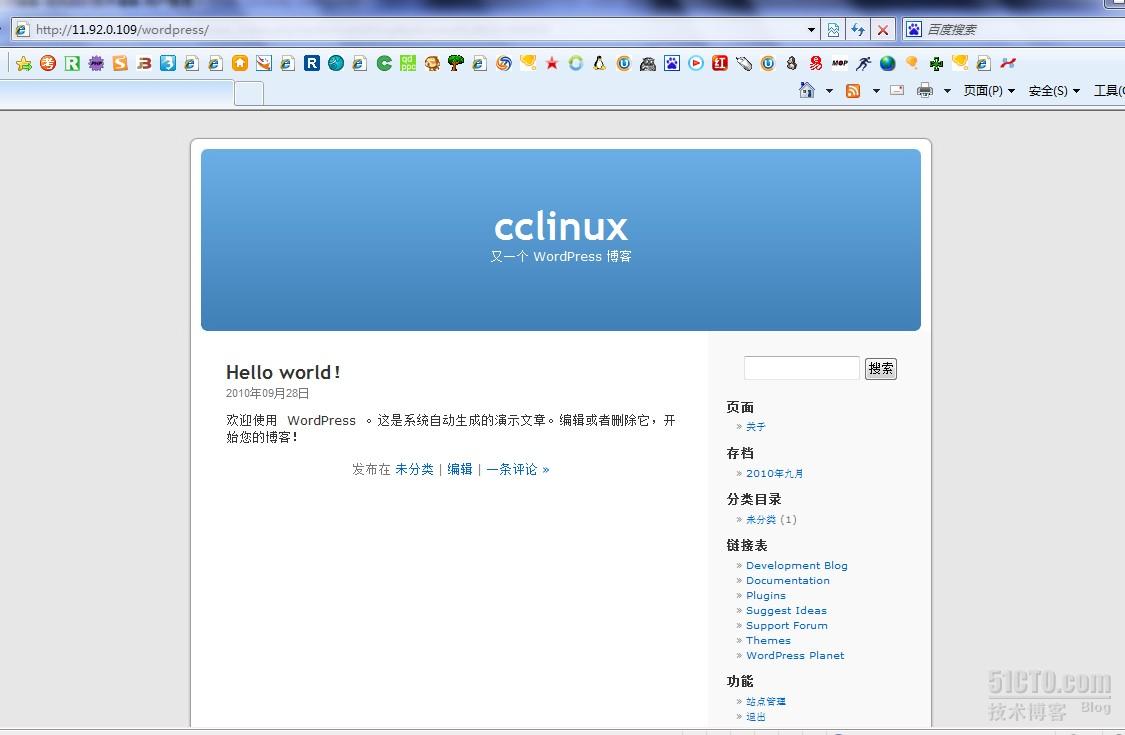
Task: Open the 站点管理 site admin link
Action: [766, 701]
